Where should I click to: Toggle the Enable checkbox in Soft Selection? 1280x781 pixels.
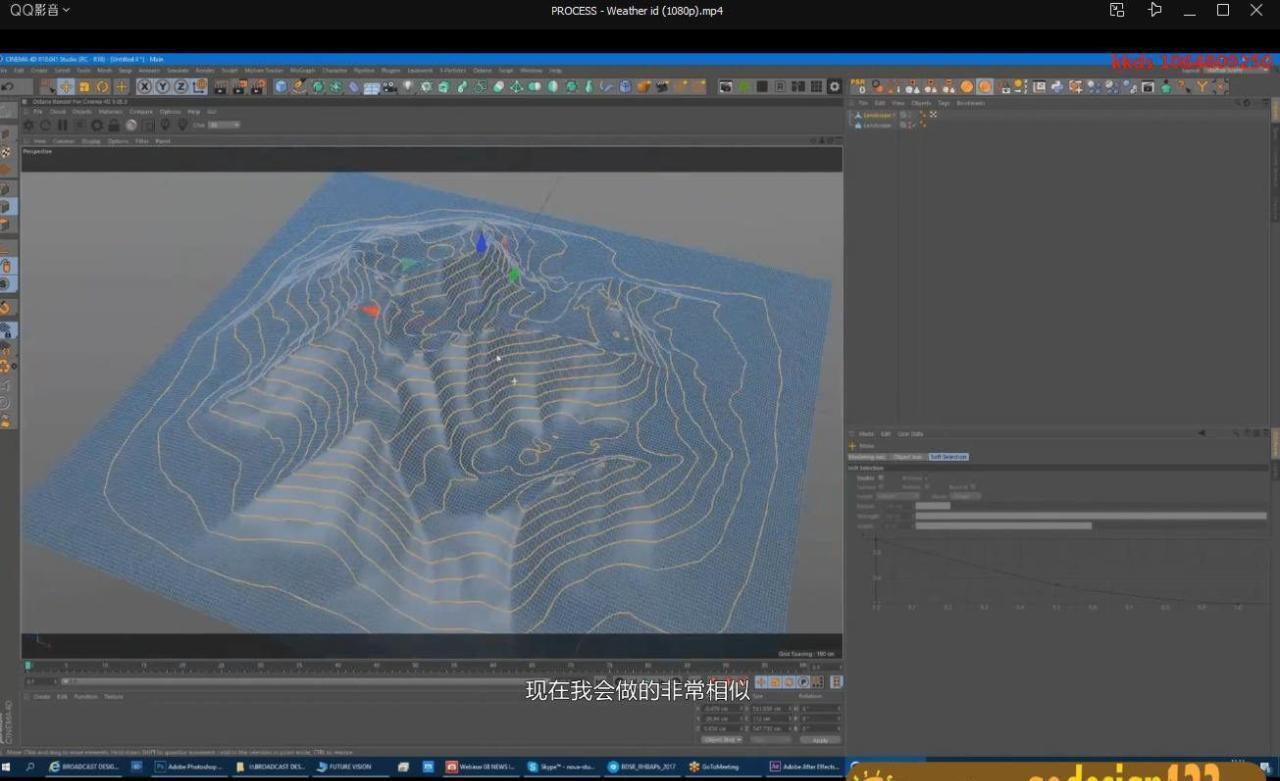coord(880,477)
